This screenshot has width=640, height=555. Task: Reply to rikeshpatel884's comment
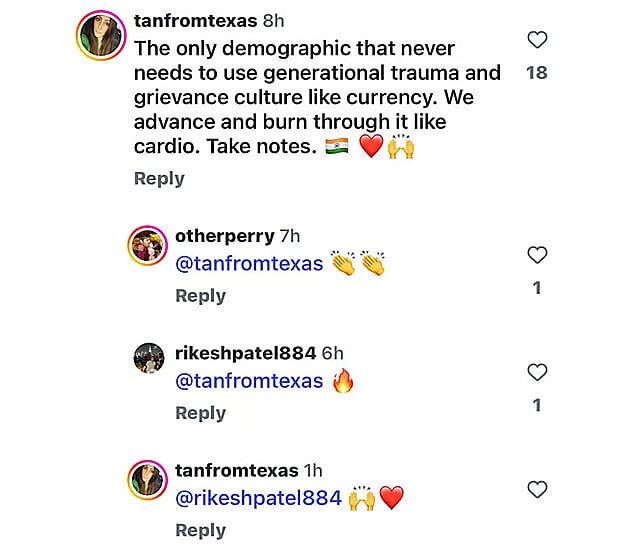click(200, 412)
